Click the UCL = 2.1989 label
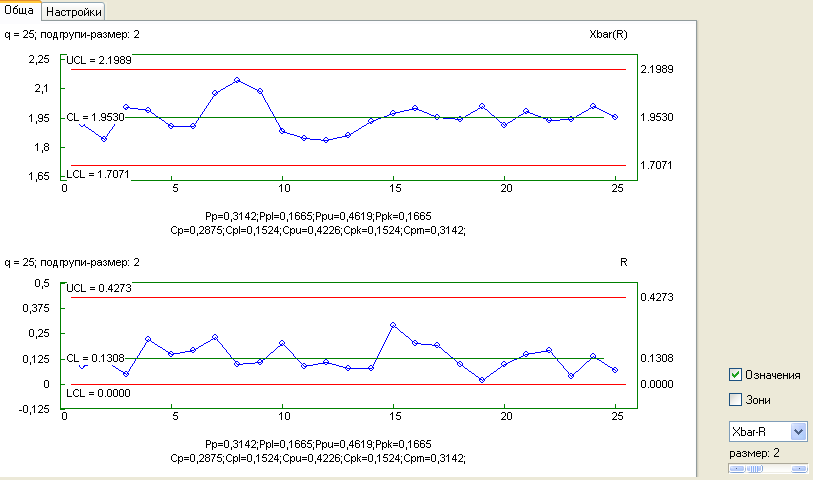 tap(98, 60)
